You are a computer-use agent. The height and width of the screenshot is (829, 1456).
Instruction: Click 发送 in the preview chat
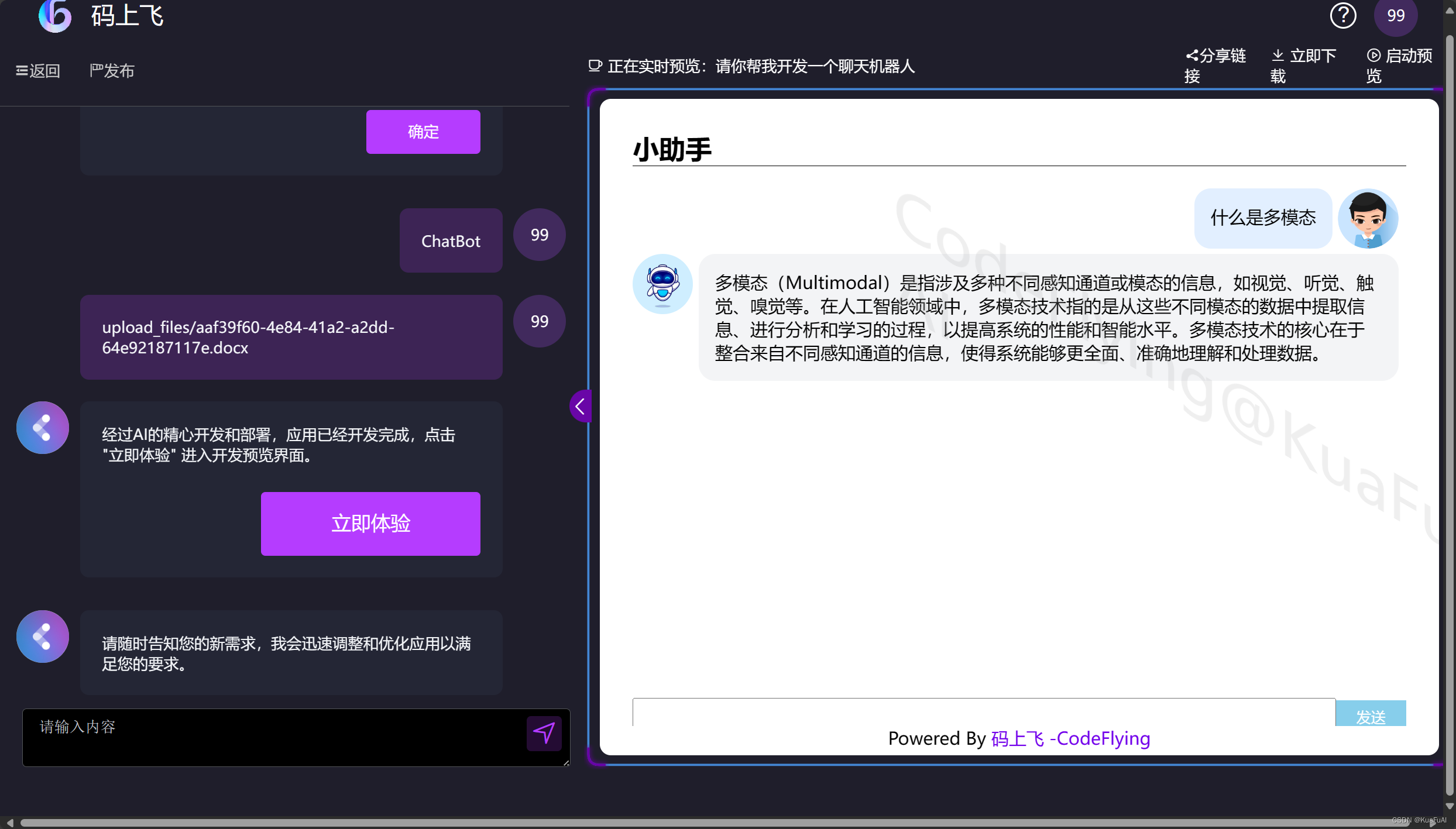1370,715
